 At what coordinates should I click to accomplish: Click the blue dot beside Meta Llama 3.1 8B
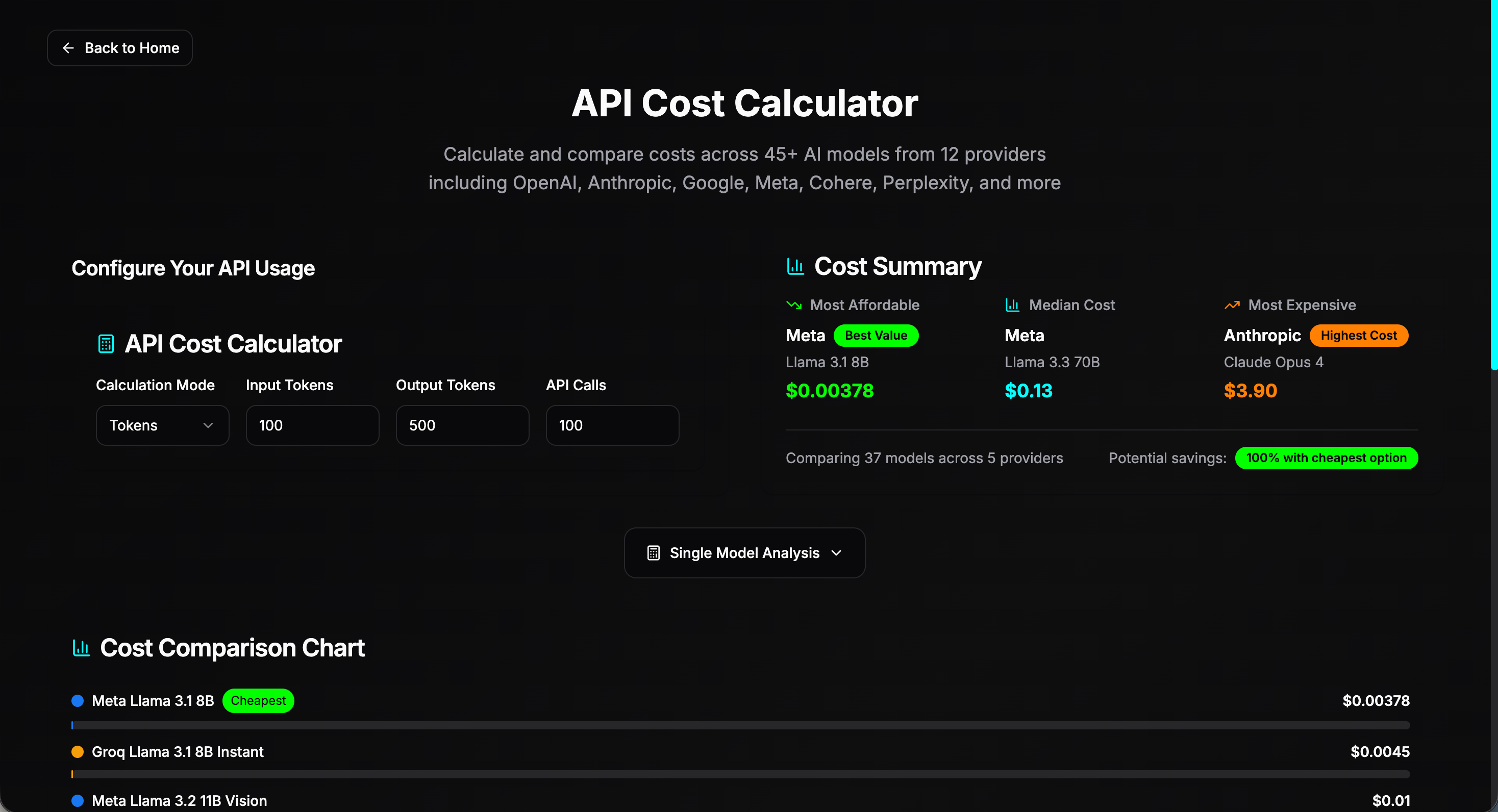click(78, 700)
